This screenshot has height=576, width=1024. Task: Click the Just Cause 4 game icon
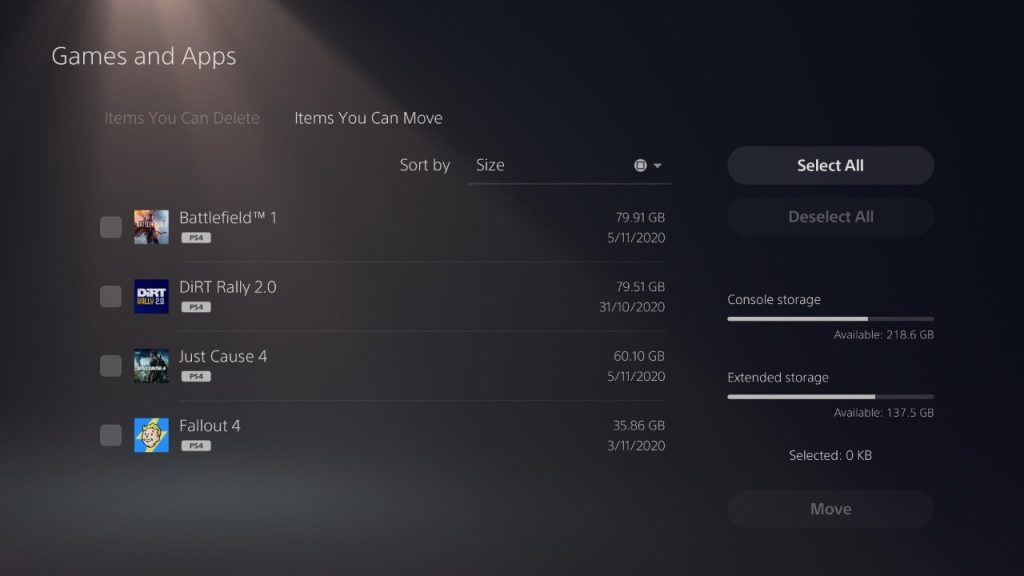(x=151, y=366)
